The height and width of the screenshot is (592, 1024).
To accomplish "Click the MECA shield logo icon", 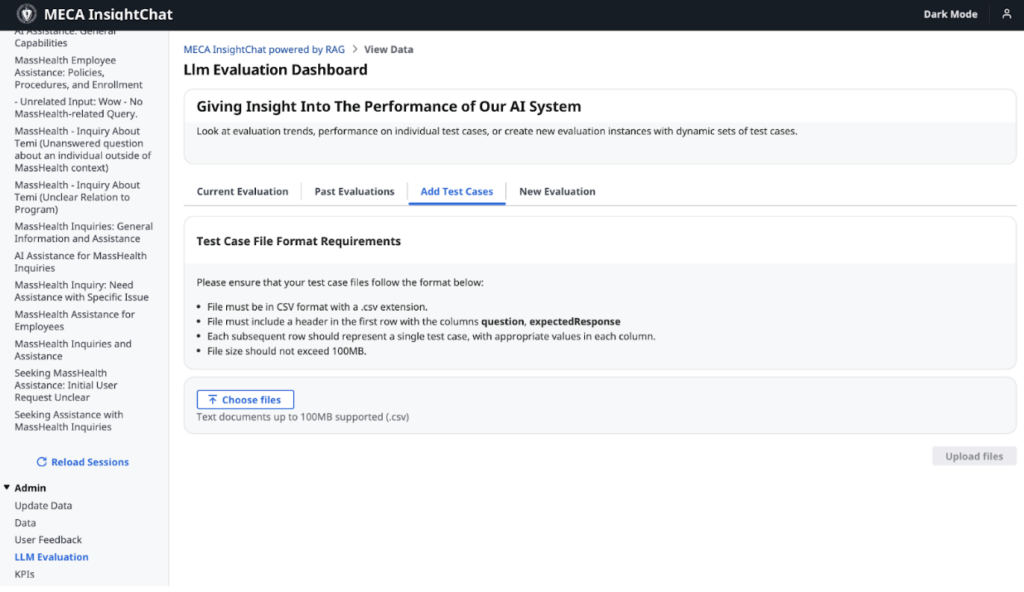I will coord(26,14).
